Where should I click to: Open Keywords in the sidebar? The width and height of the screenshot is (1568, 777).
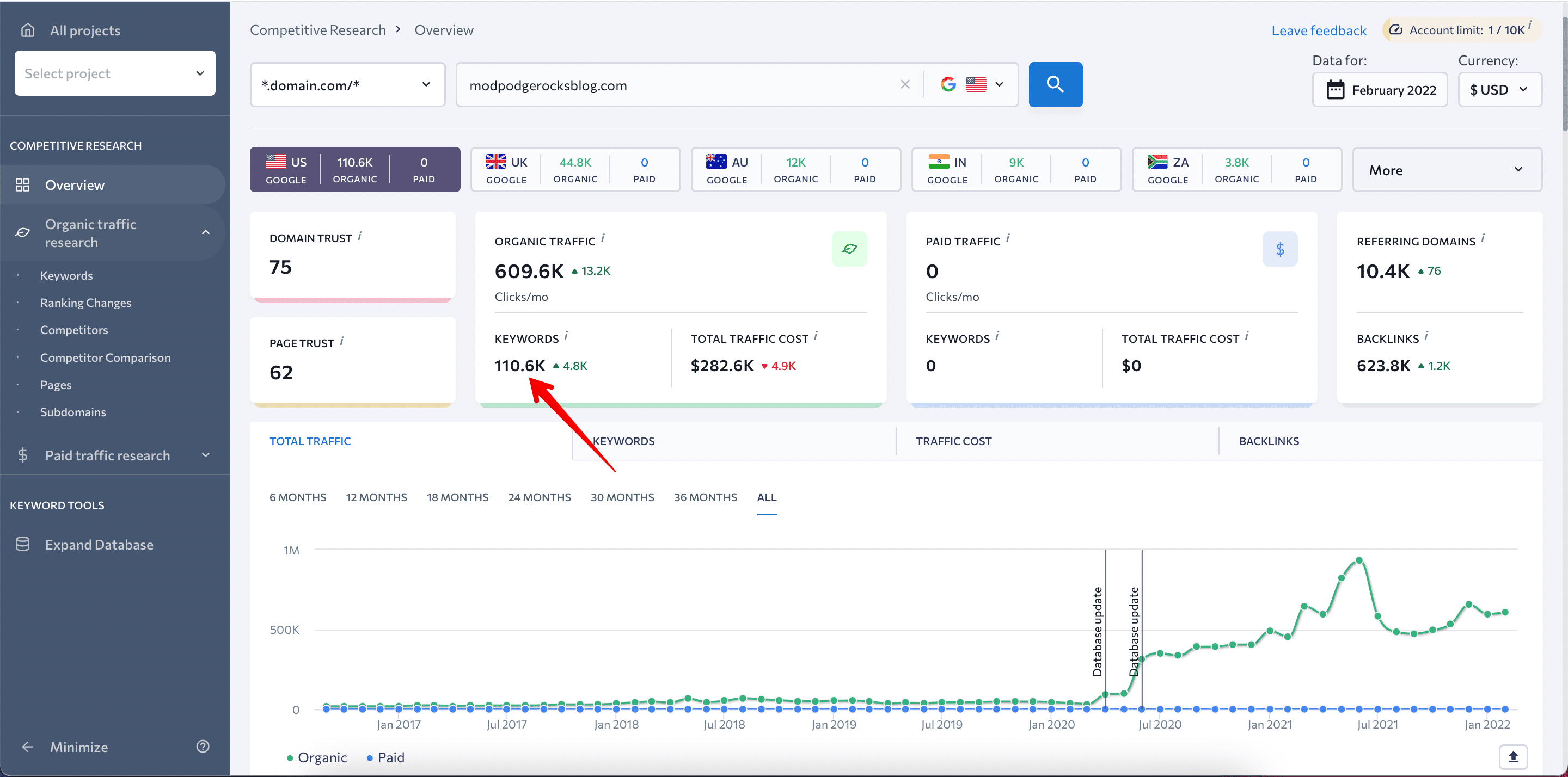pos(66,276)
